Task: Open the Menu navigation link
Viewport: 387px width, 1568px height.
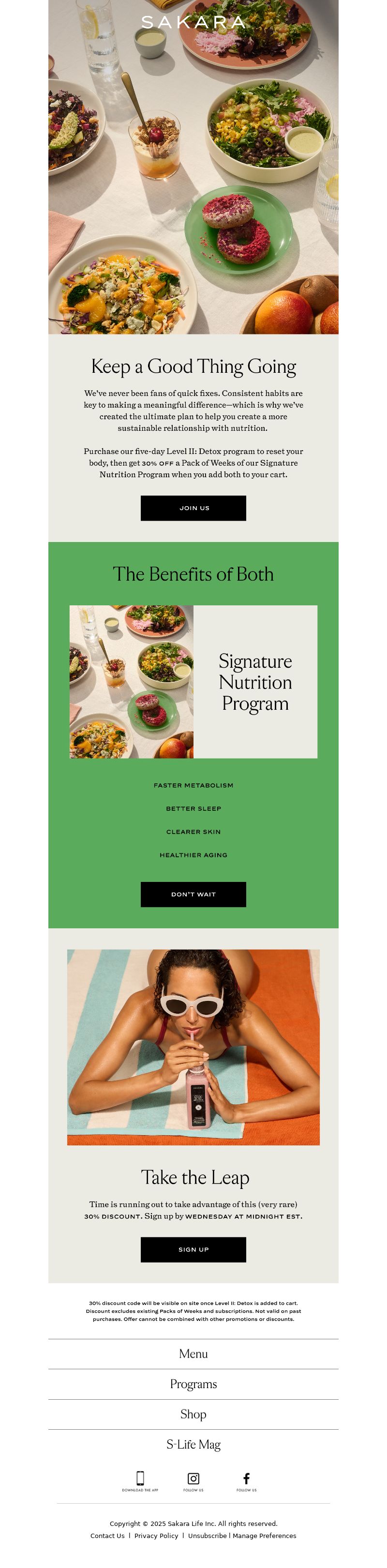Action: click(x=193, y=1354)
